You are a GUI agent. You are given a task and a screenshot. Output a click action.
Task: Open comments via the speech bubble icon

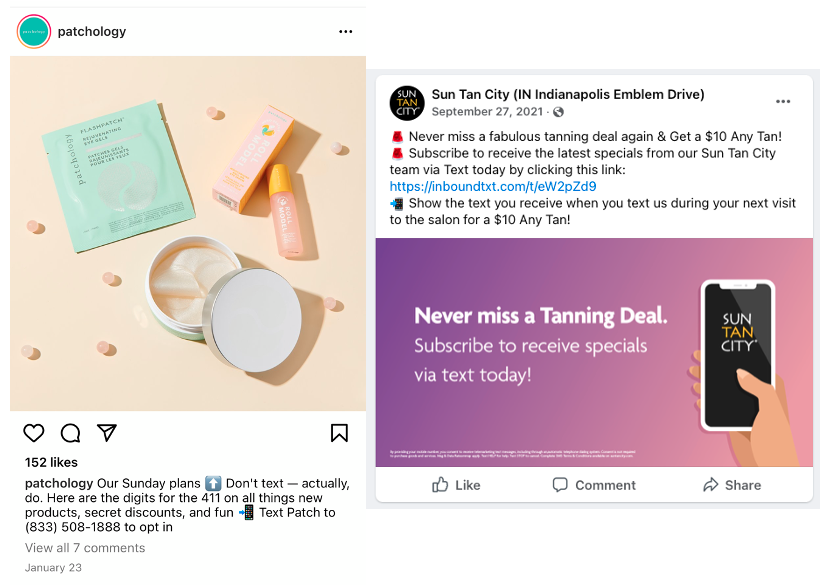click(x=70, y=433)
